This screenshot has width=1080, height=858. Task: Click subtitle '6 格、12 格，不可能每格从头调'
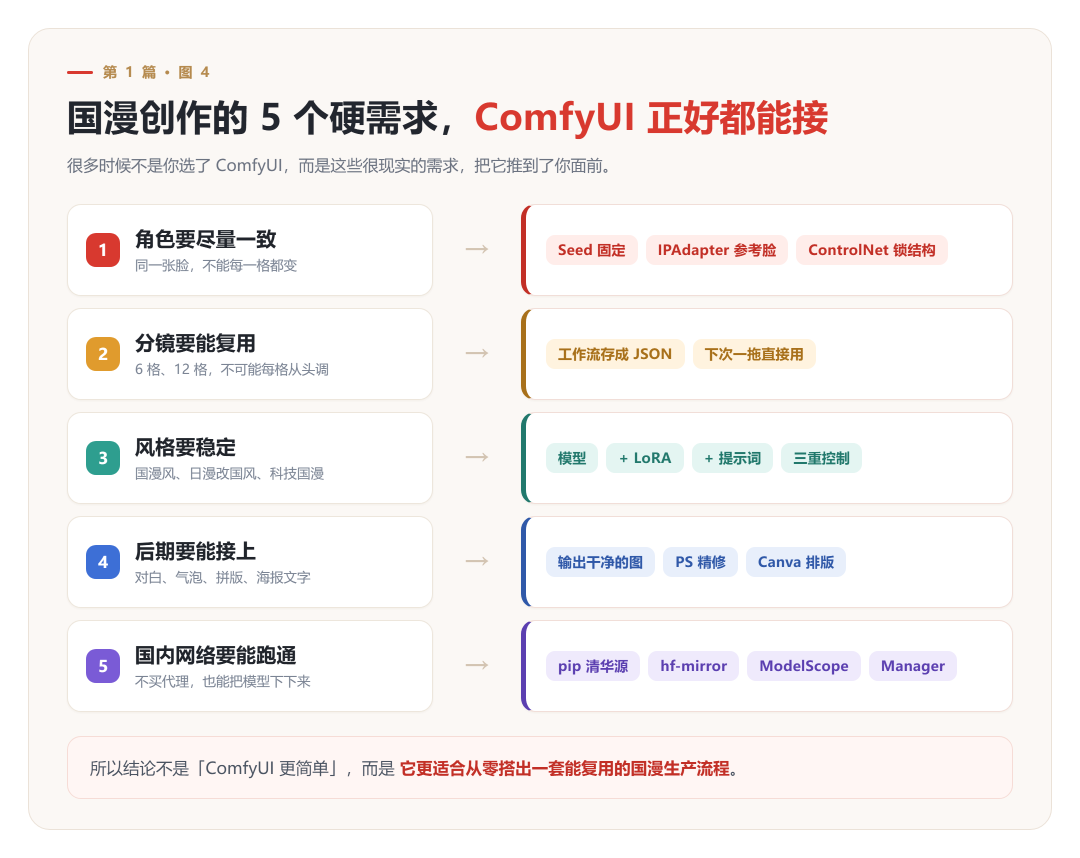(x=231, y=370)
